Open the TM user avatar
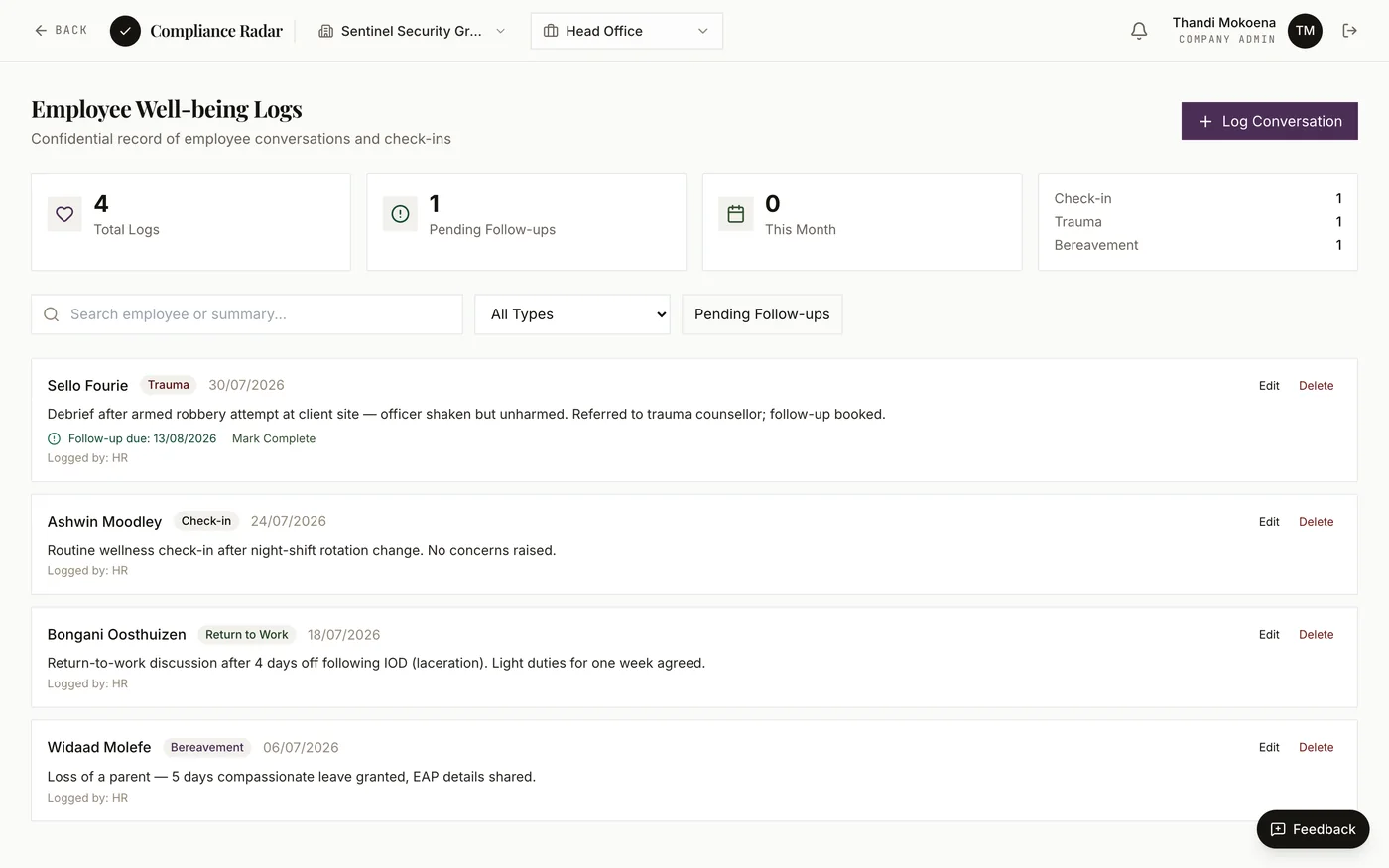The width and height of the screenshot is (1389, 868). tap(1305, 31)
